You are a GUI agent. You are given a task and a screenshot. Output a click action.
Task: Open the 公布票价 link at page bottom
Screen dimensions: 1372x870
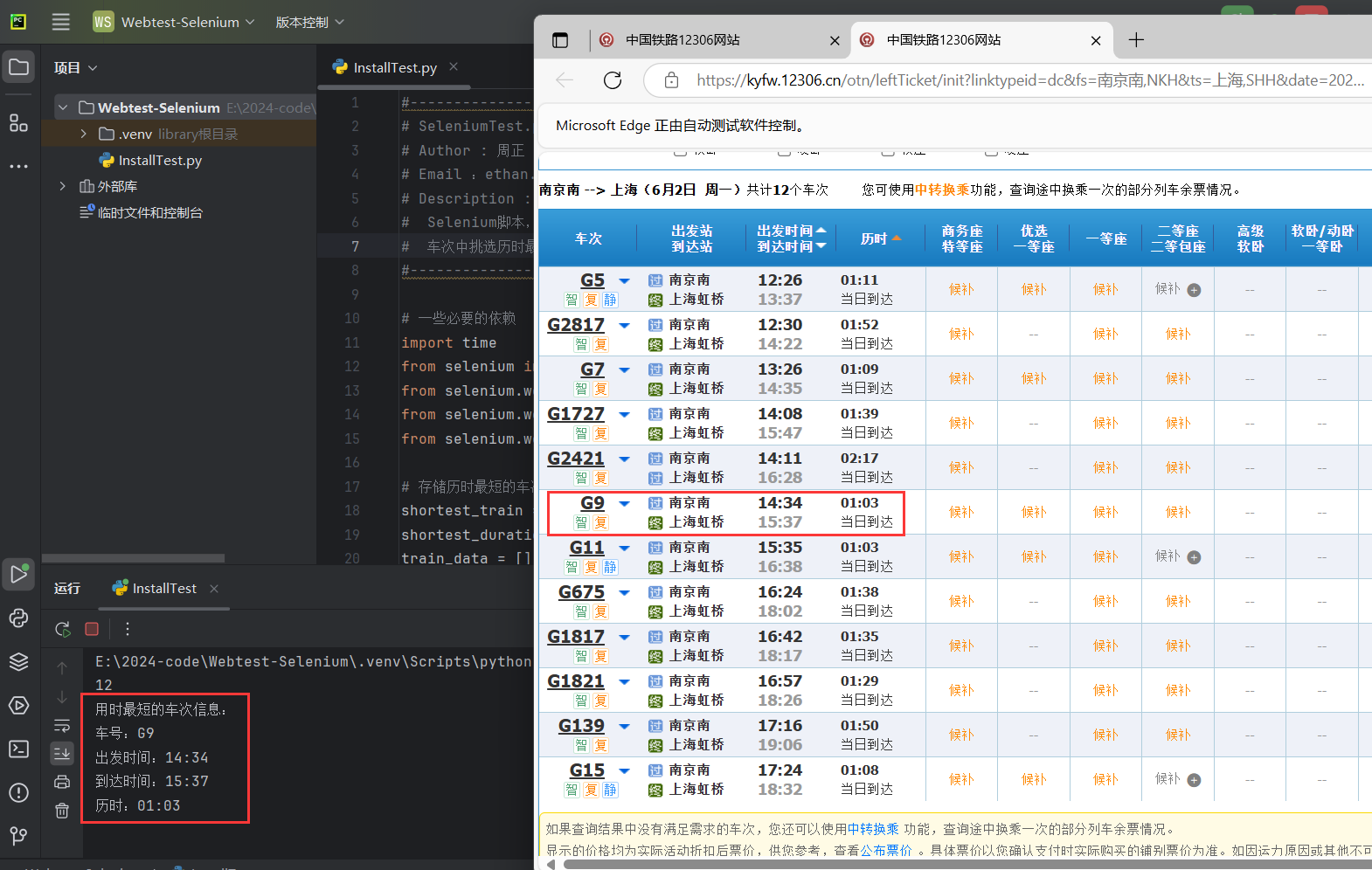coord(886,850)
